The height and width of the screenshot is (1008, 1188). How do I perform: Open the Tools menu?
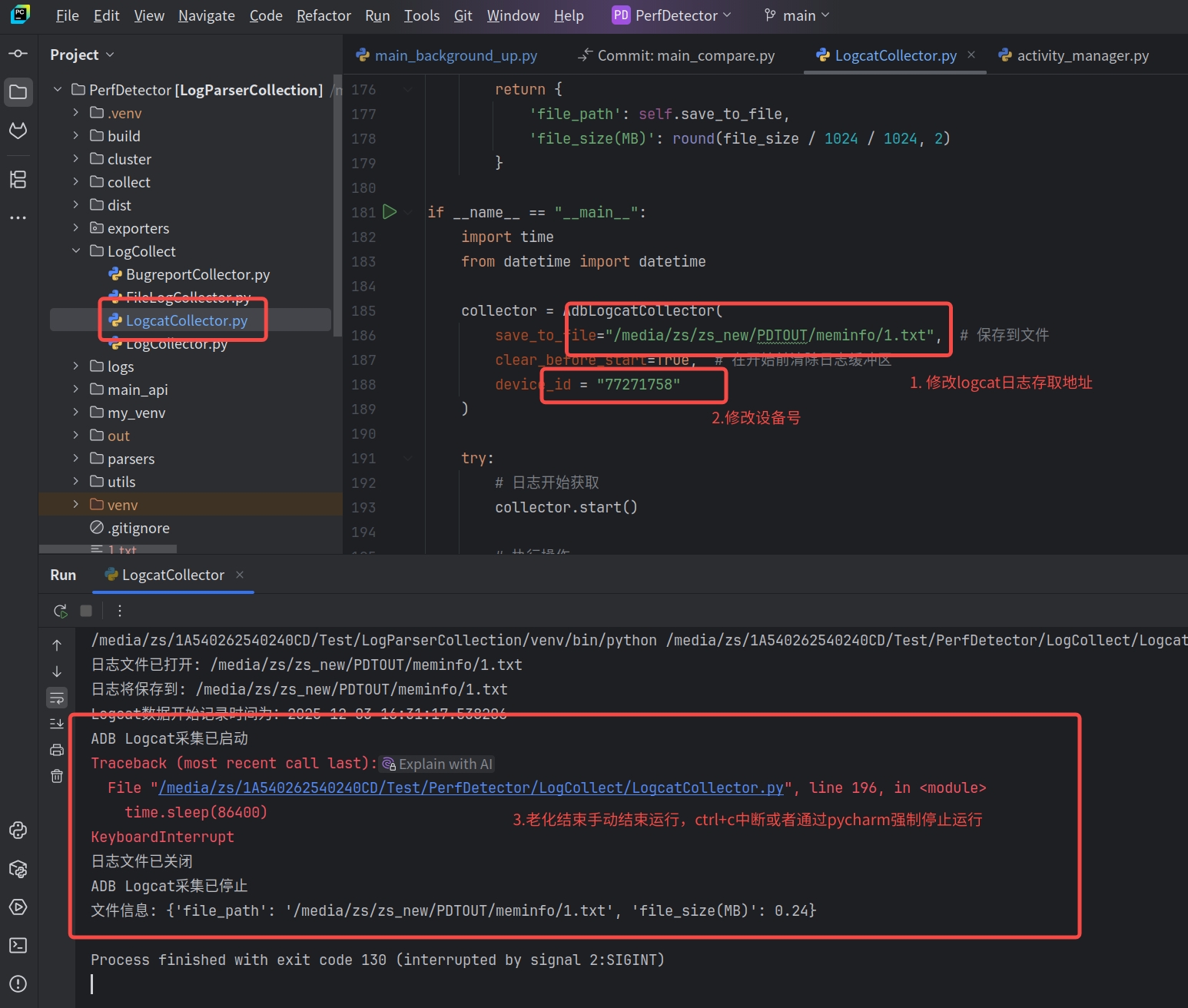[x=422, y=15]
